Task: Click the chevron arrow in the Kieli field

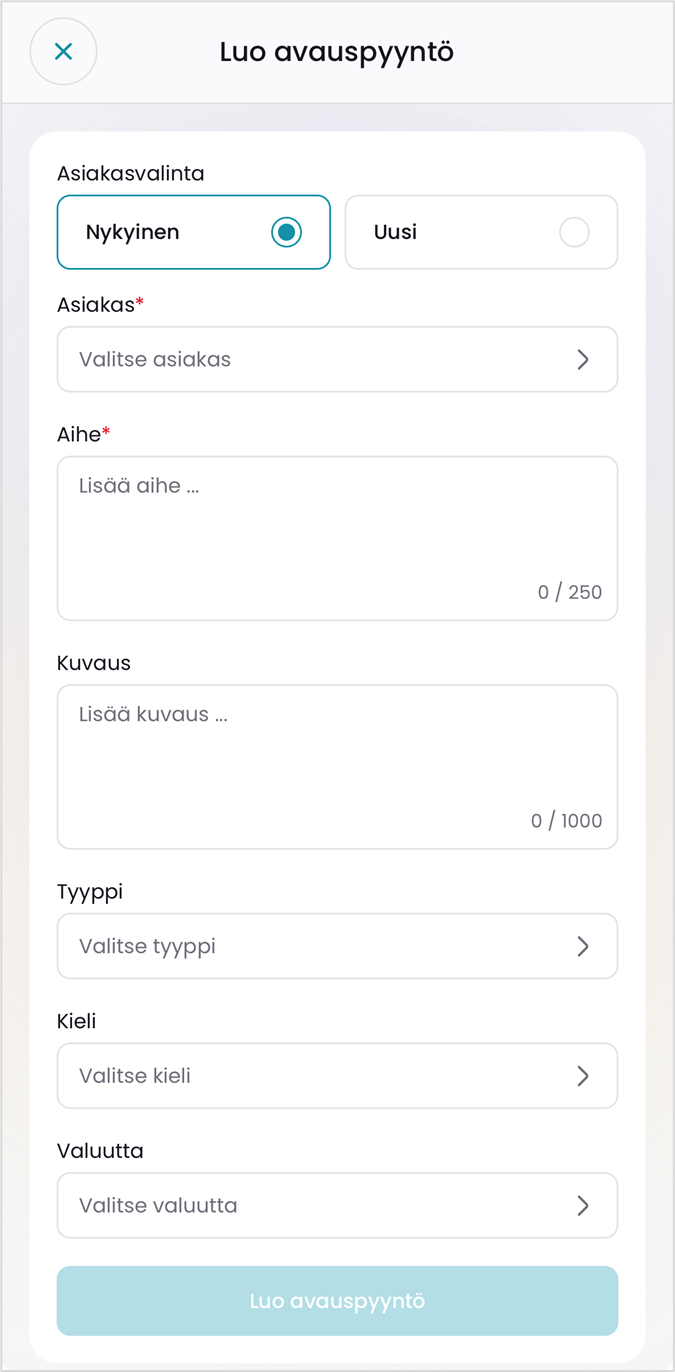Action: coord(583,1076)
